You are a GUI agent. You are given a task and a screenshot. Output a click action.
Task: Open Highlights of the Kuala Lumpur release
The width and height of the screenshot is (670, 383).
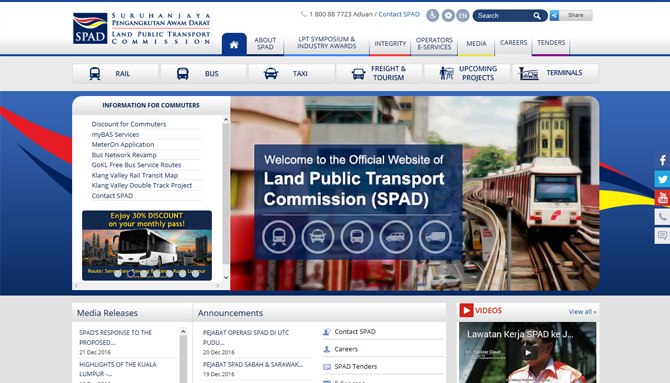118,369
